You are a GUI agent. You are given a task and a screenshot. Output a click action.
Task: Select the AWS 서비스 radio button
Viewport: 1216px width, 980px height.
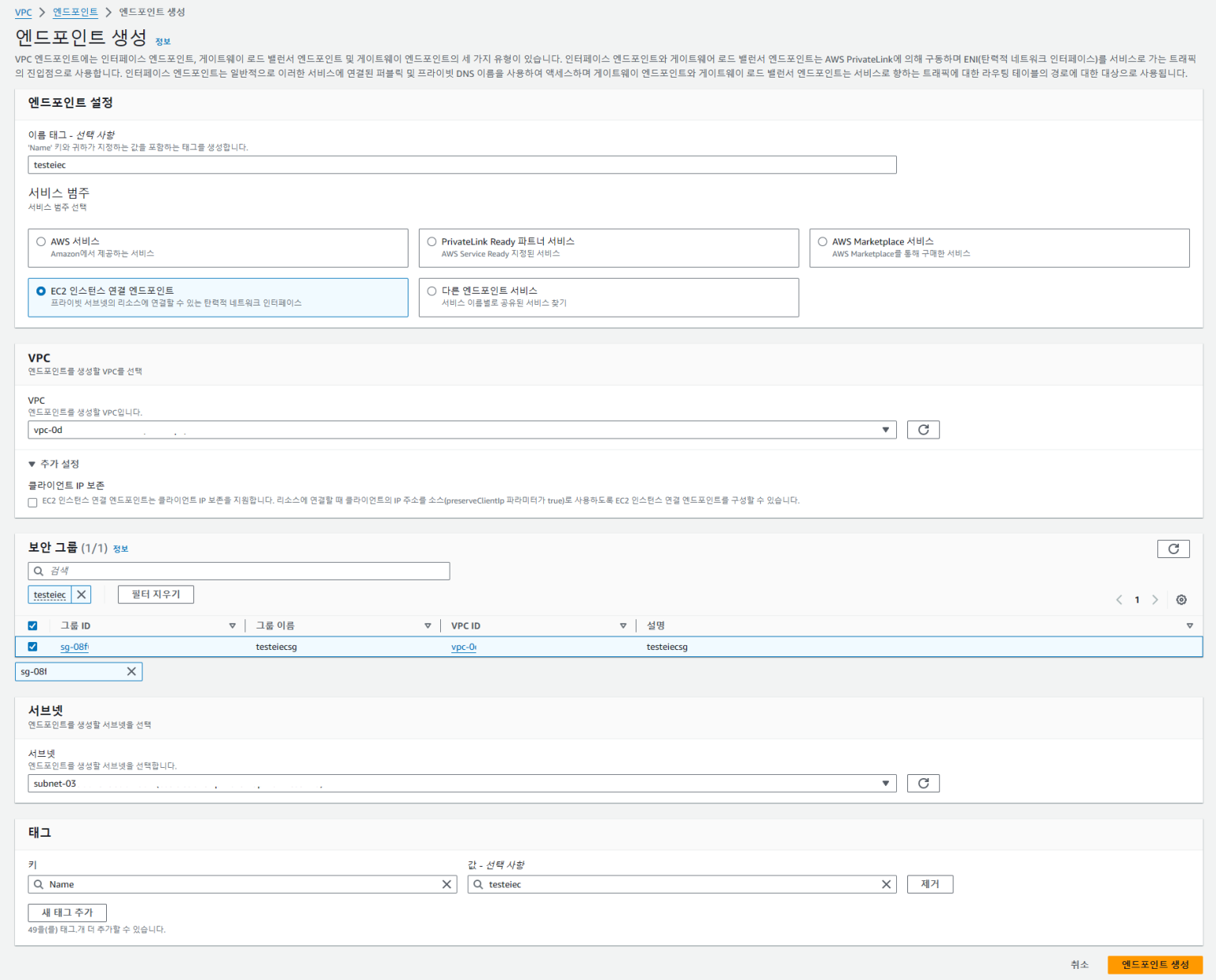pyautogui.click(x=40, y=241)
